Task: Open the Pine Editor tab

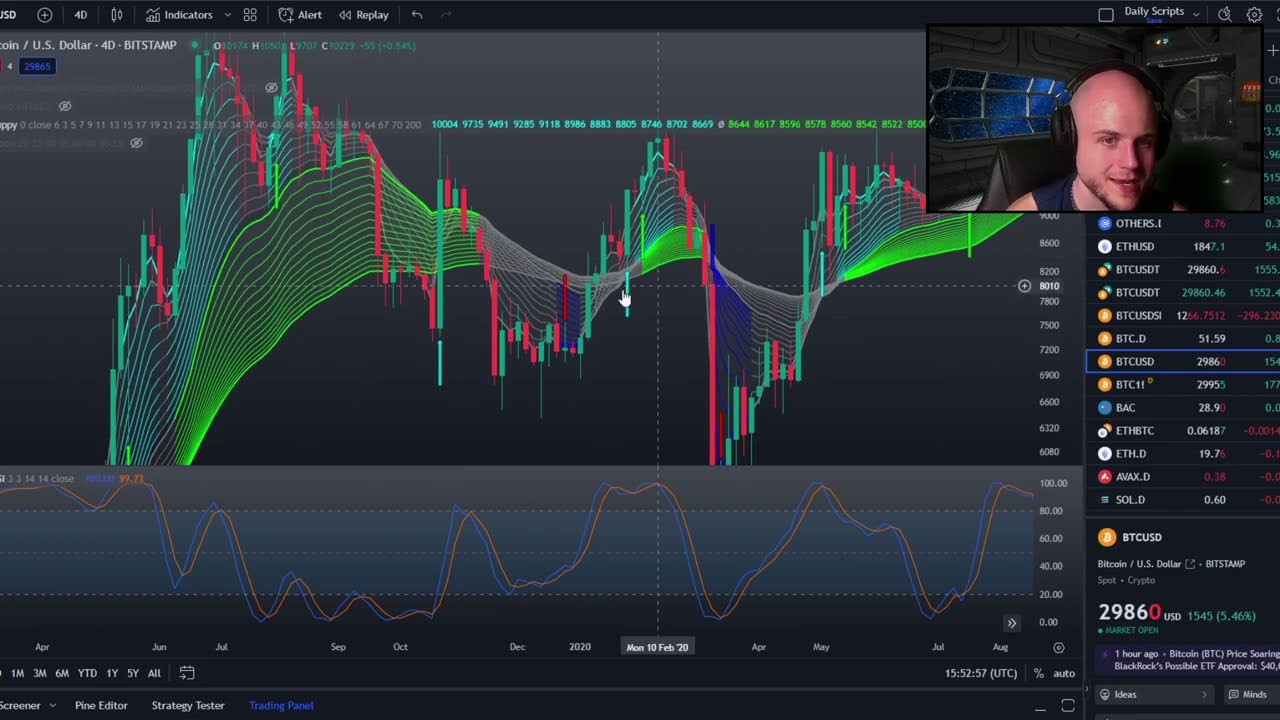Action: click(101, 705)
